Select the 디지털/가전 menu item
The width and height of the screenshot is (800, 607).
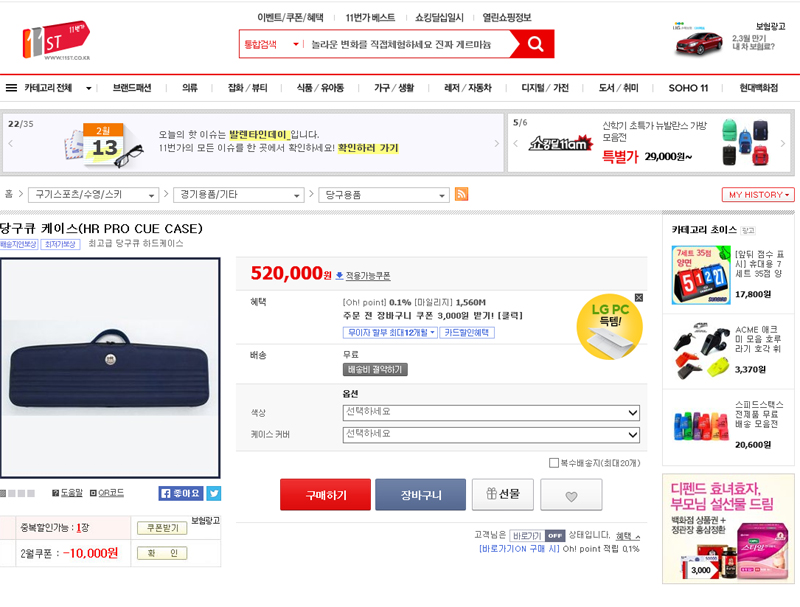coord(545,88)
